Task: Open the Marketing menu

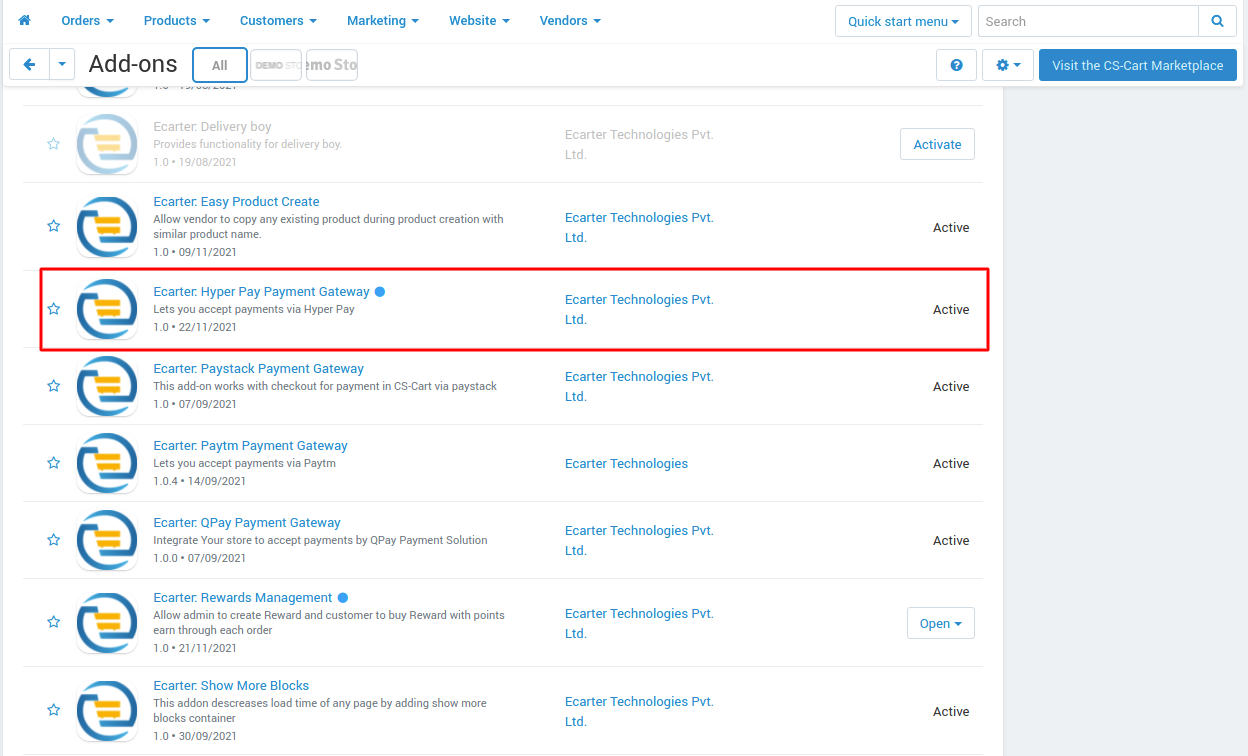Action: [x=382, y=21]
